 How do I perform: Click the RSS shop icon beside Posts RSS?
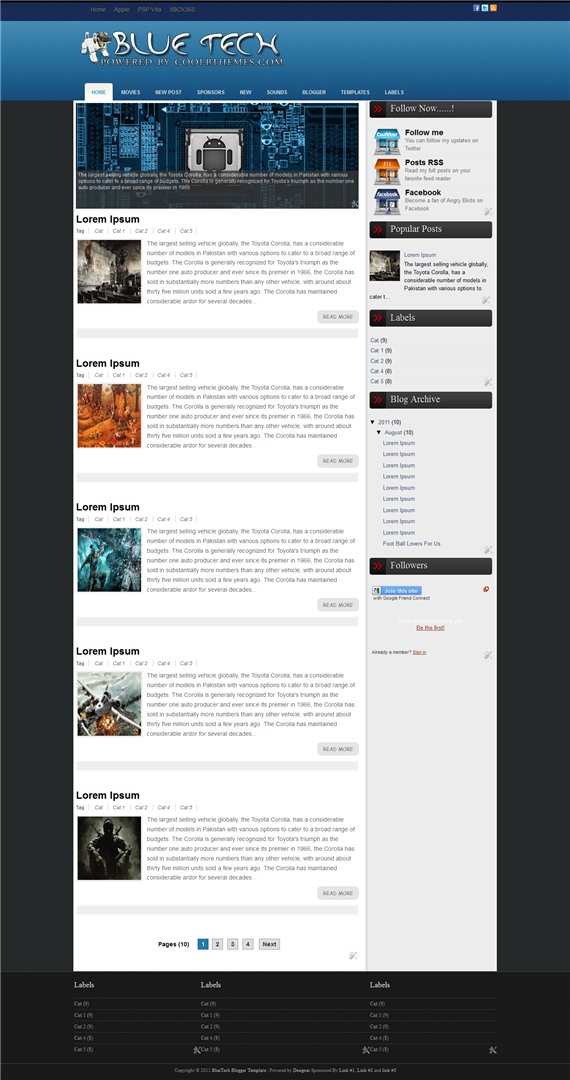pos(387,172)
